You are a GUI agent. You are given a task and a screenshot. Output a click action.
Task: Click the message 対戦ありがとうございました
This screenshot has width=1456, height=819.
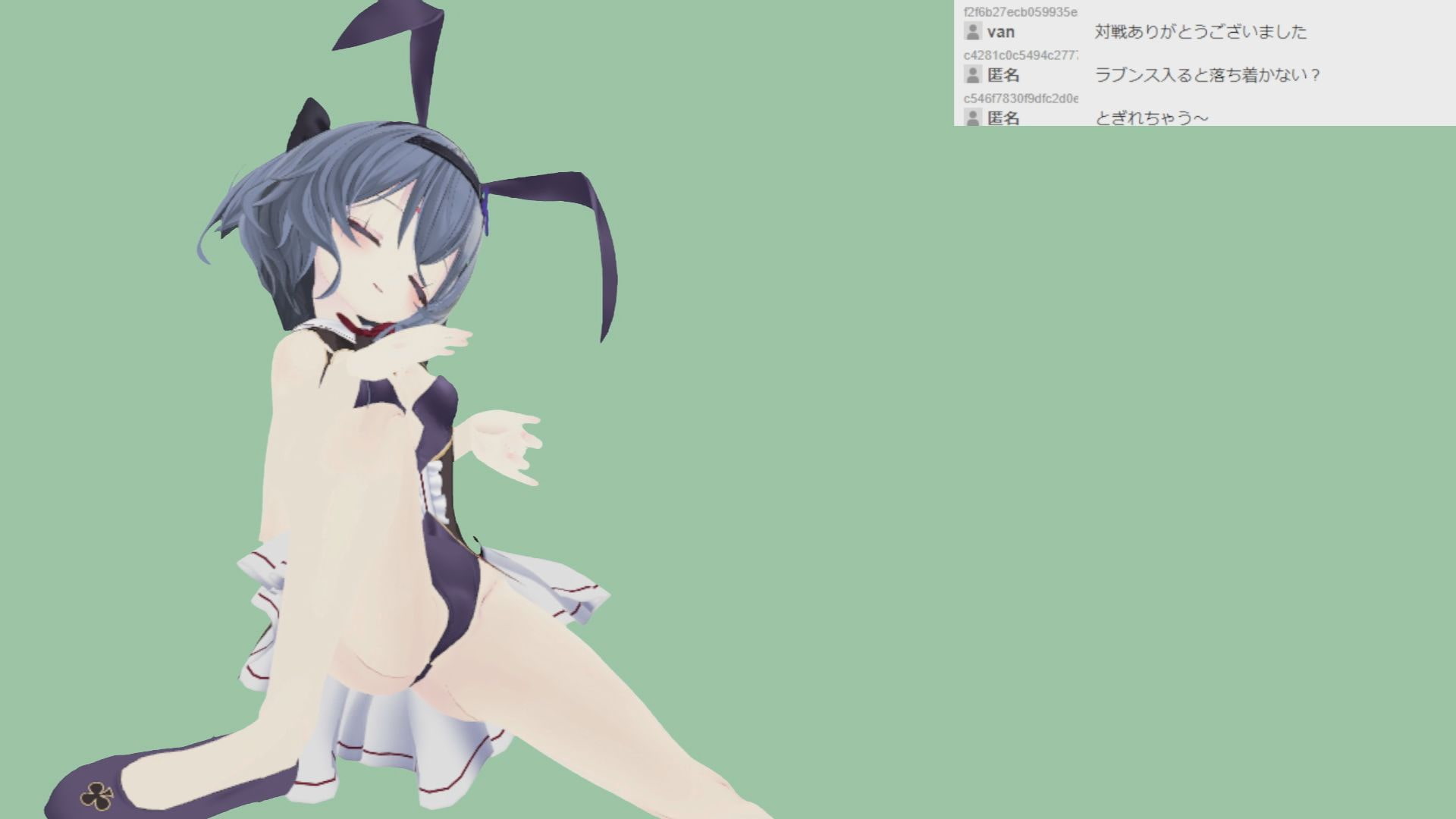point(1200,32)
